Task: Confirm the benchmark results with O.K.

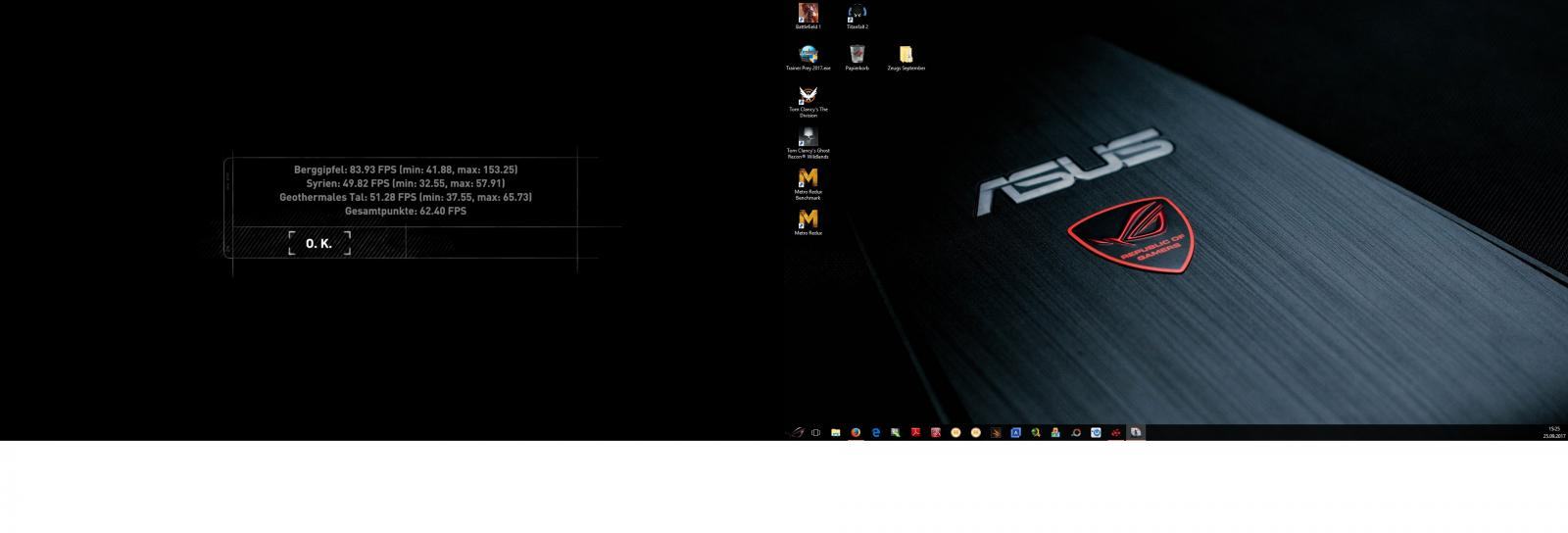Action: tap(318, 243)
